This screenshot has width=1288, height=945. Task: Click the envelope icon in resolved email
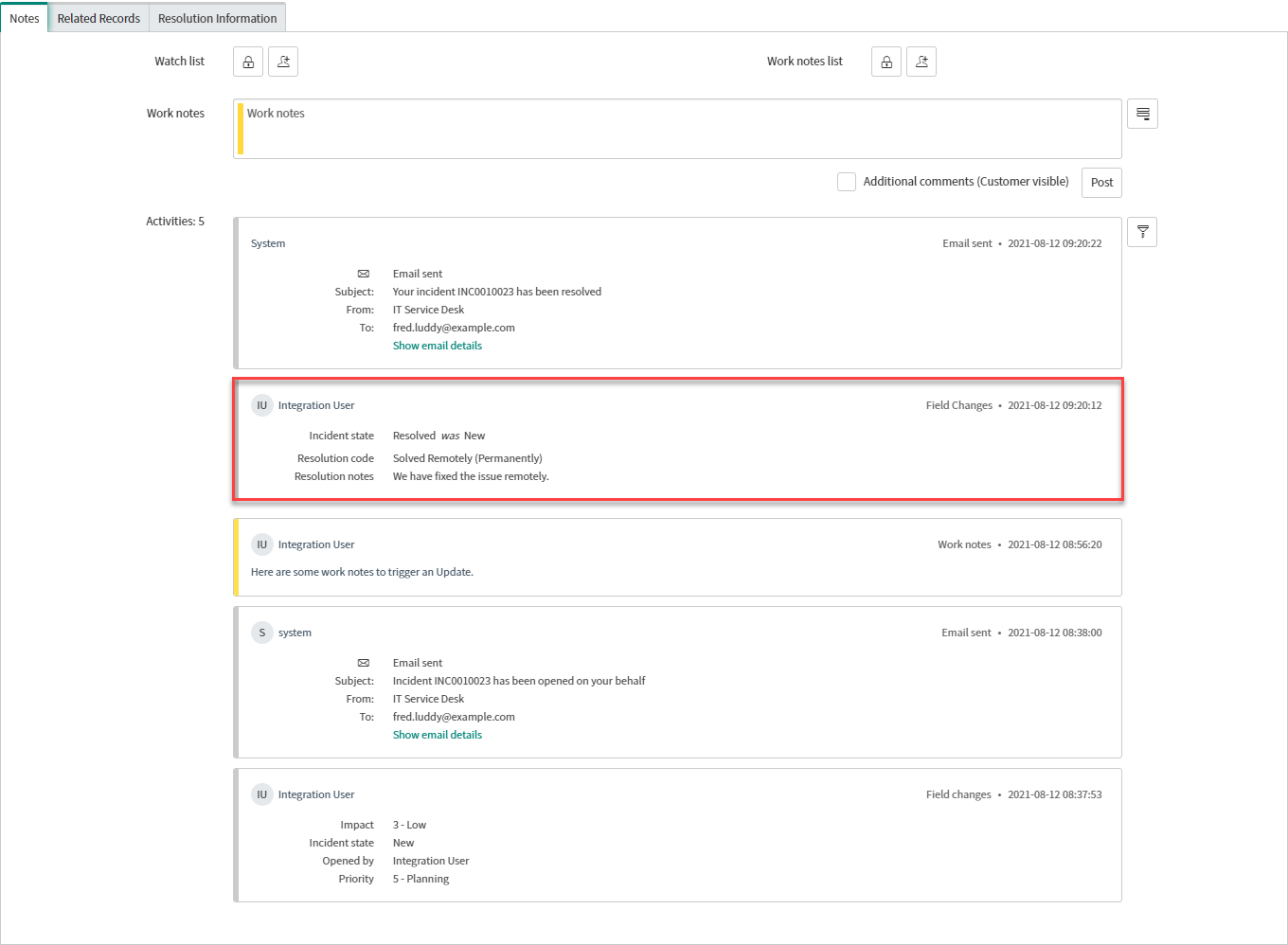364,274
